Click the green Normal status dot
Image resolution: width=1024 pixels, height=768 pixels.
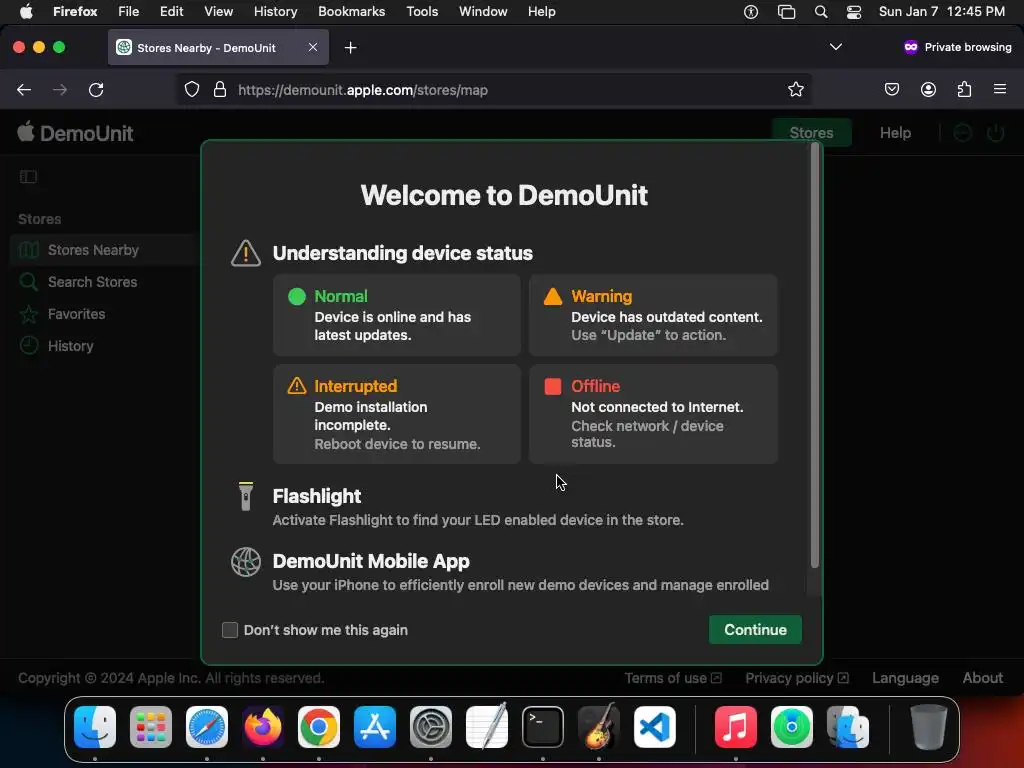click(296, 296)
